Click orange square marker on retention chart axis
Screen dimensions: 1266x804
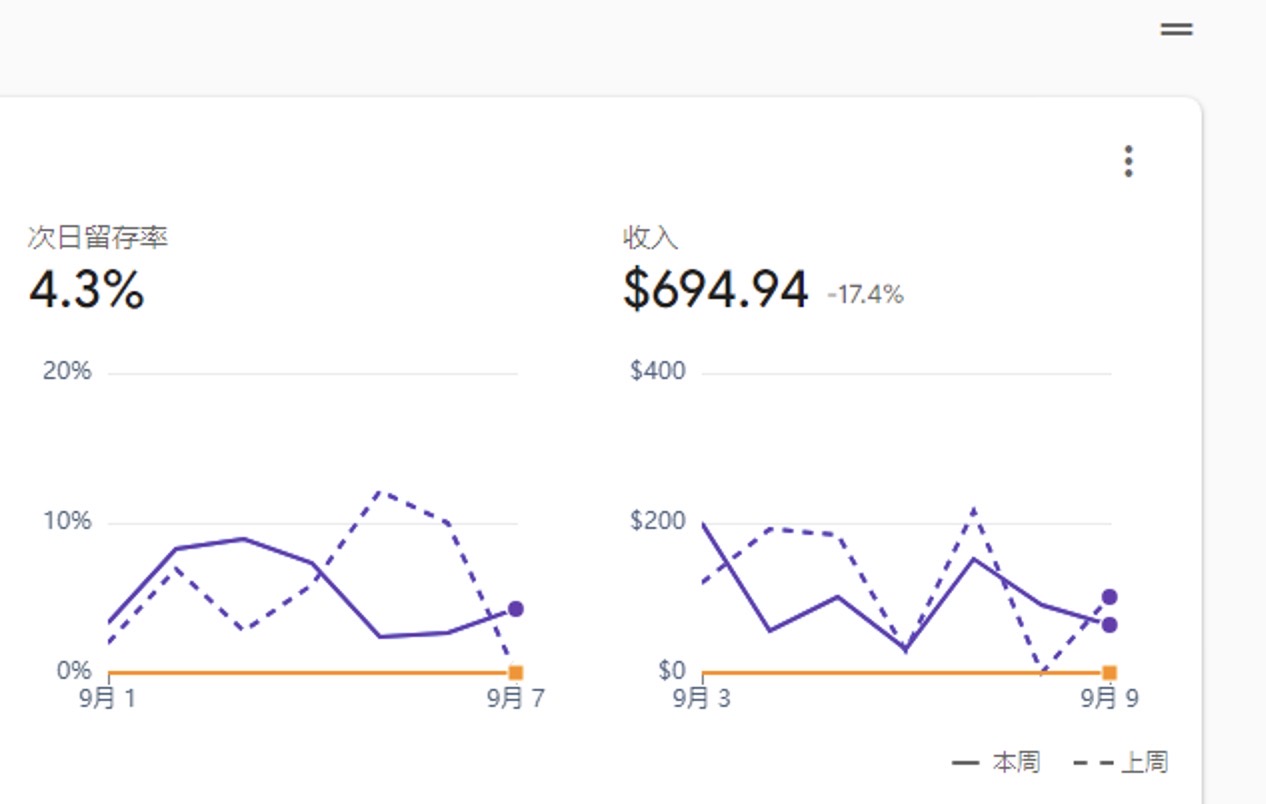coord(516,673)
